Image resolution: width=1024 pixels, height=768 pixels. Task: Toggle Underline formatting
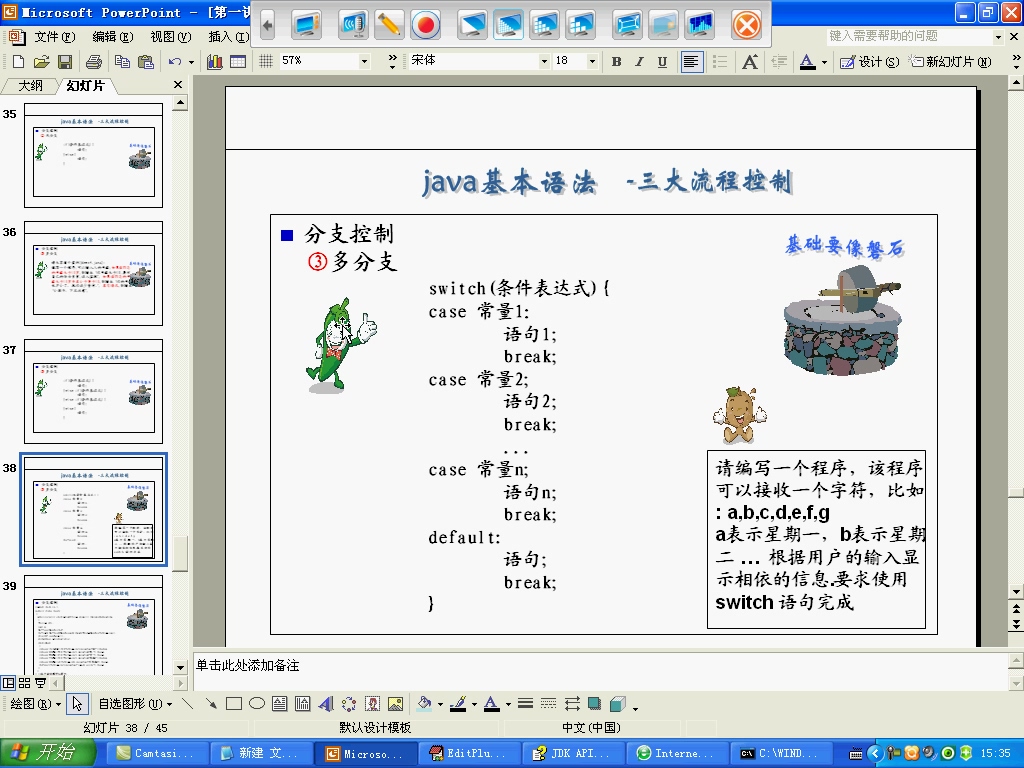(662, 61)
